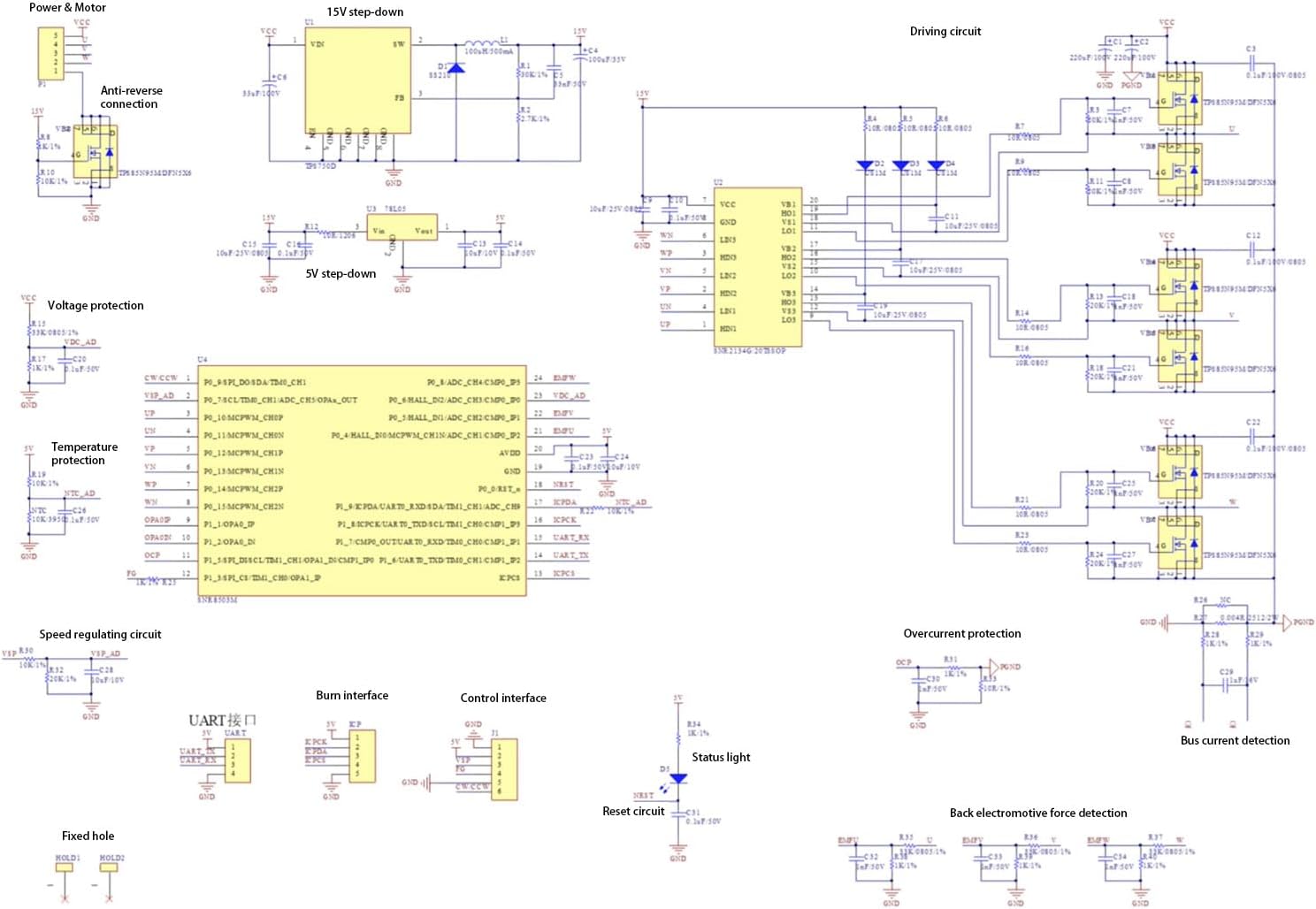Select the UART four-pin connector

click(237, 760)
